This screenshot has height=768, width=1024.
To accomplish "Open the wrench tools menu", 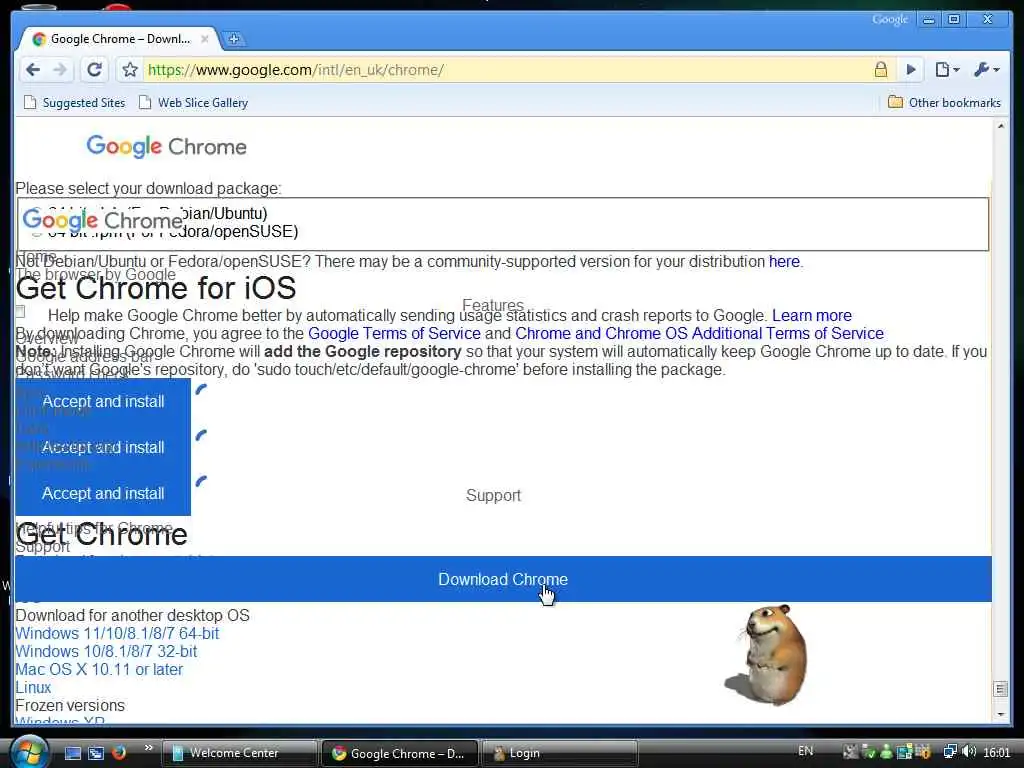I will click(986, 70).
